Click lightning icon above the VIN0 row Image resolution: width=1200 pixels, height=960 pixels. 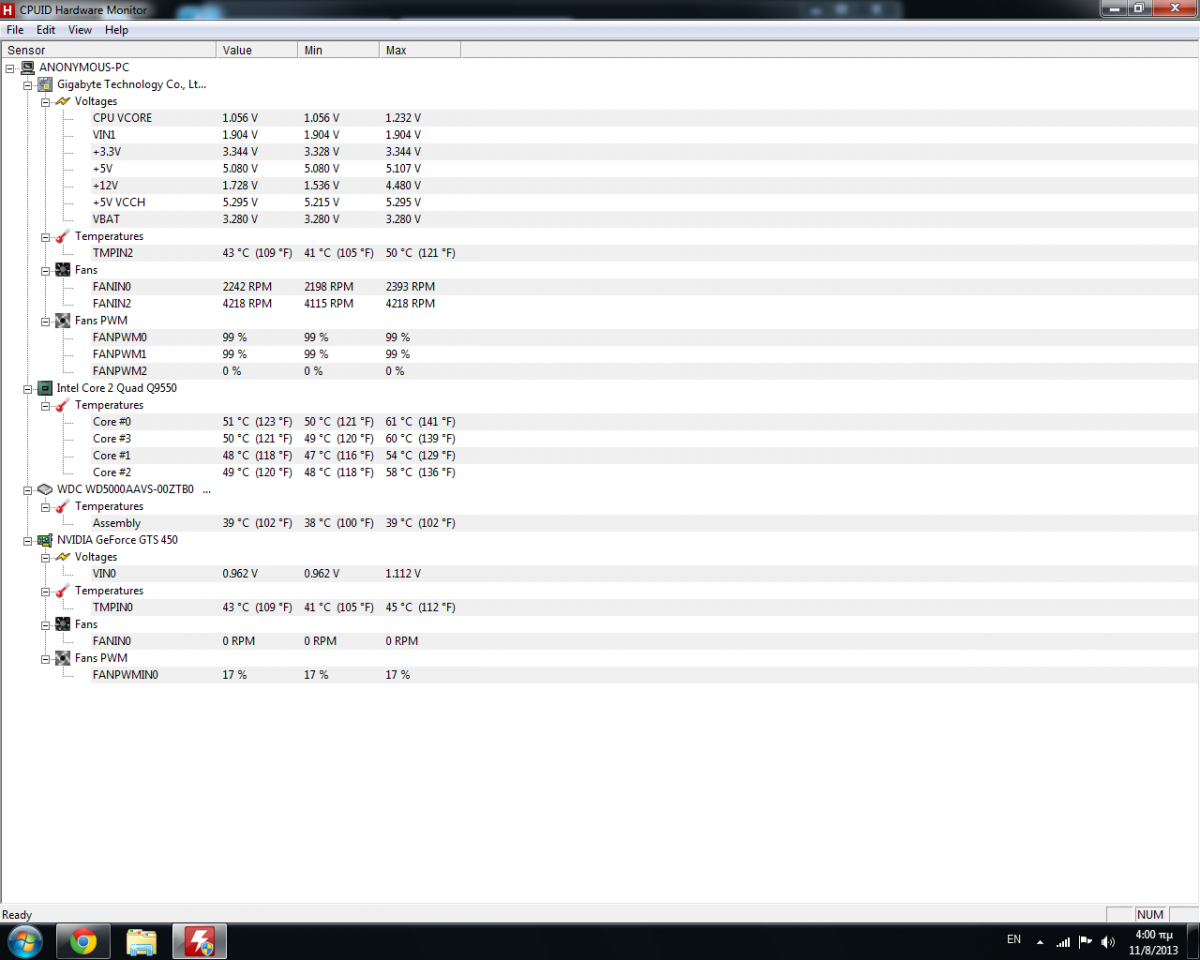[x=62, y=557]
